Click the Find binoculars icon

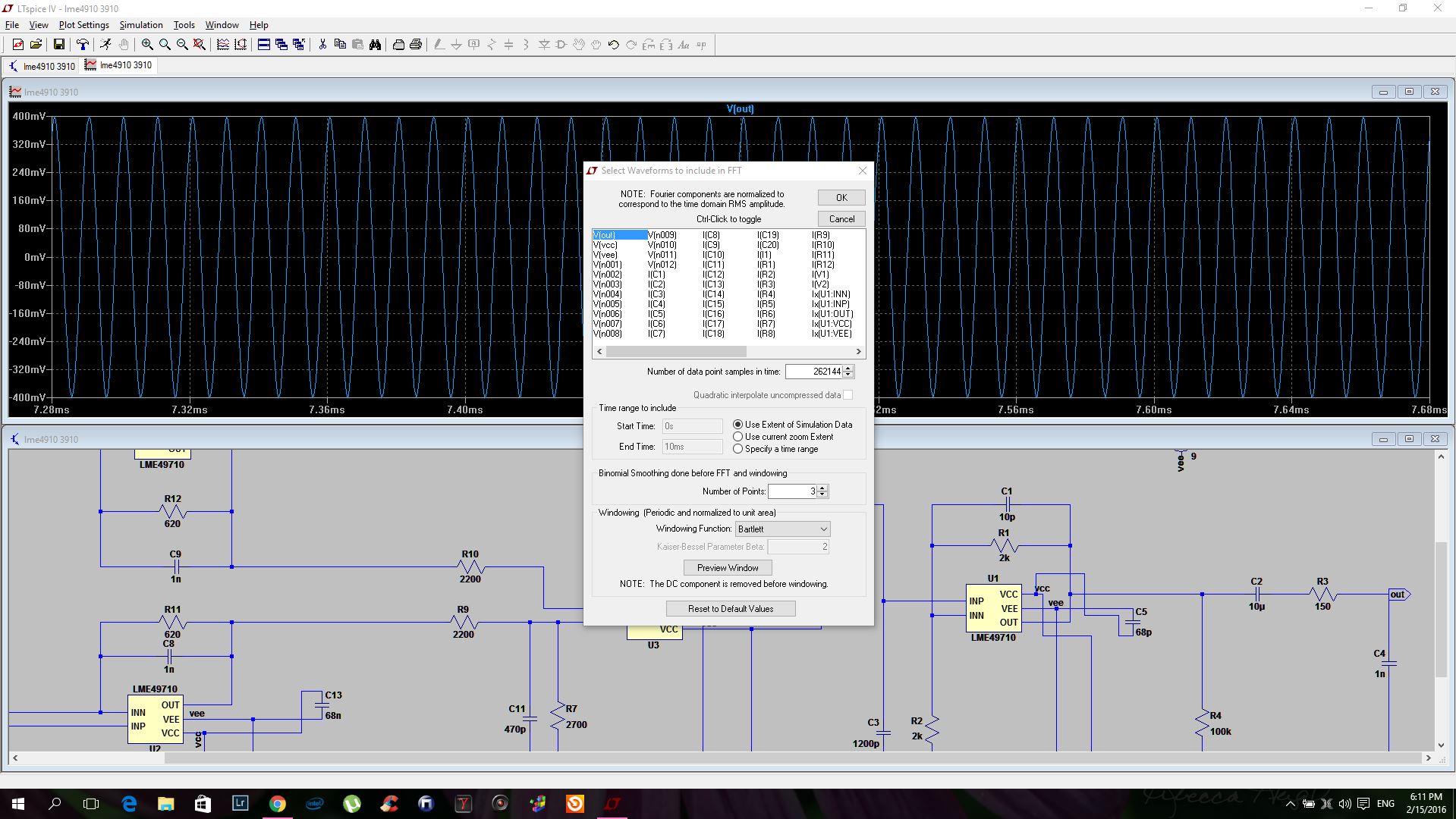[x=375, y=45]
